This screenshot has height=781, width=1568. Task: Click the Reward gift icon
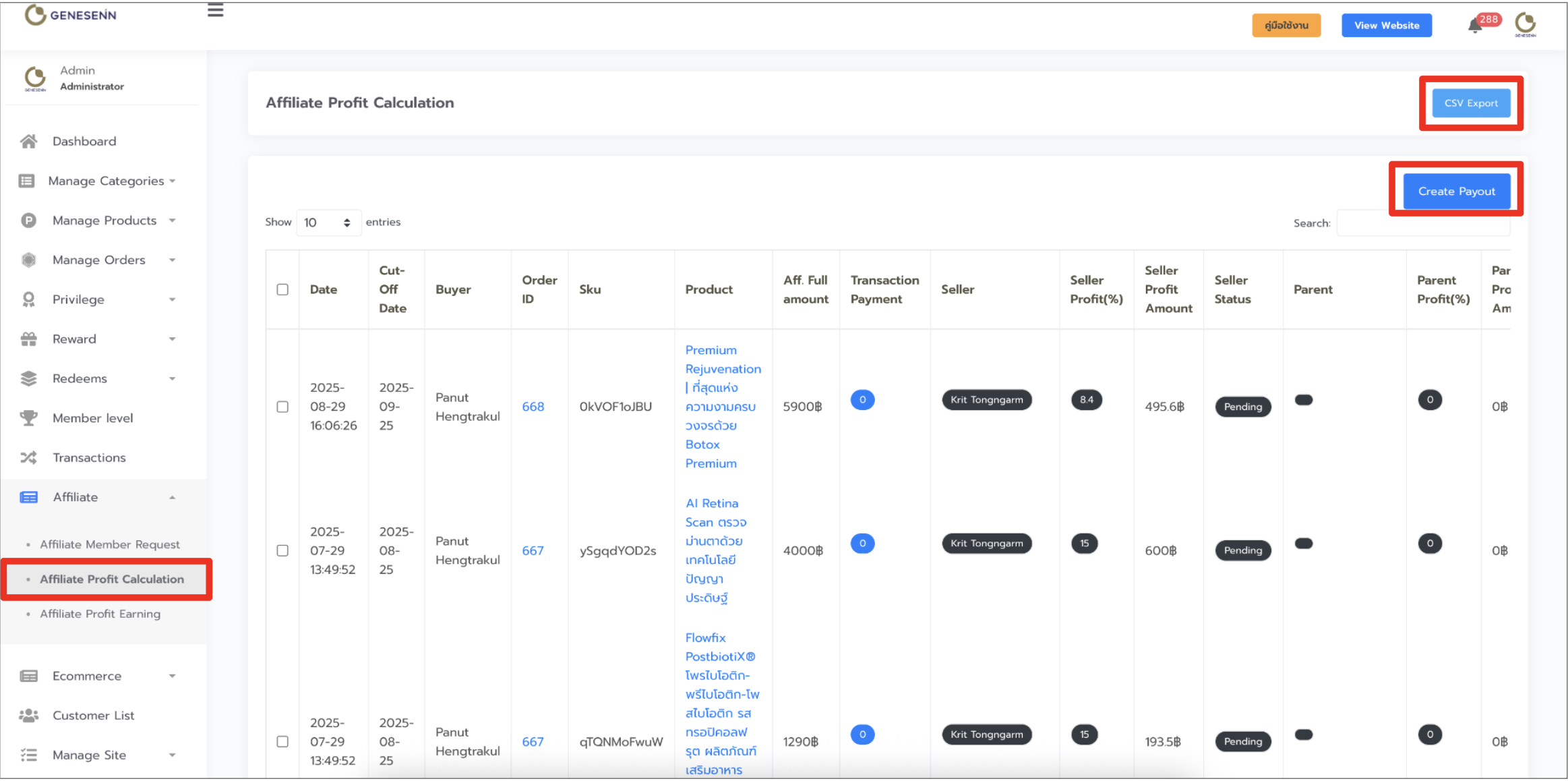click(x=28, y=339)
